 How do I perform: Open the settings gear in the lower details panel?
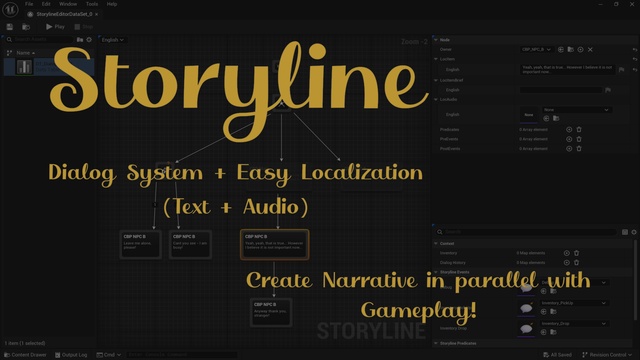pyautogui.click(x=634, y=232)
